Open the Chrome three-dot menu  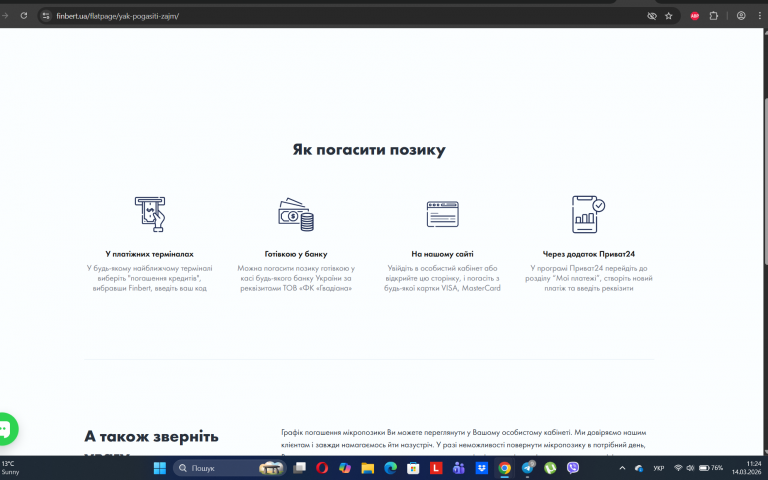click(760, 16)
